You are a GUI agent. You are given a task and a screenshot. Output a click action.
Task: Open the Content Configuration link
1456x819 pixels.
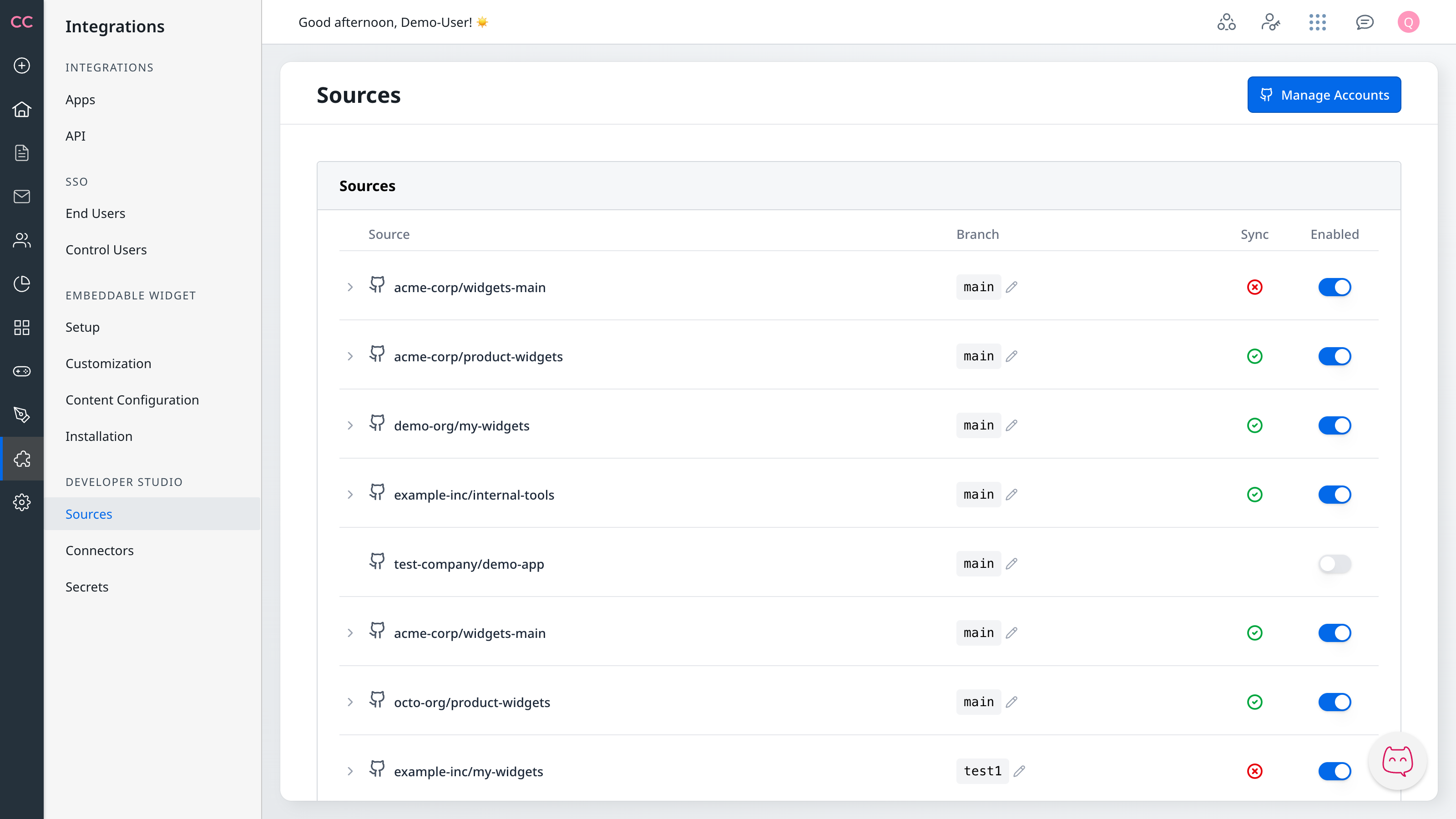(132, 399)
